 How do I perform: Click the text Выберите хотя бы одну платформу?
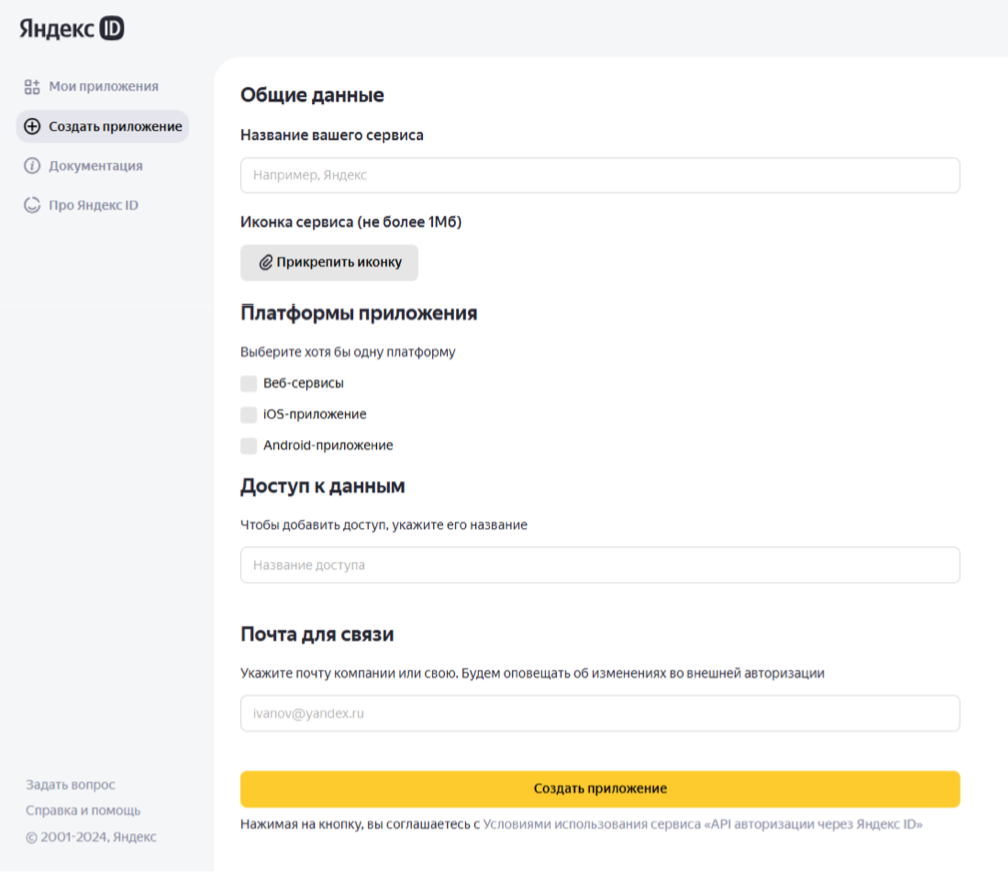(348, 352)
